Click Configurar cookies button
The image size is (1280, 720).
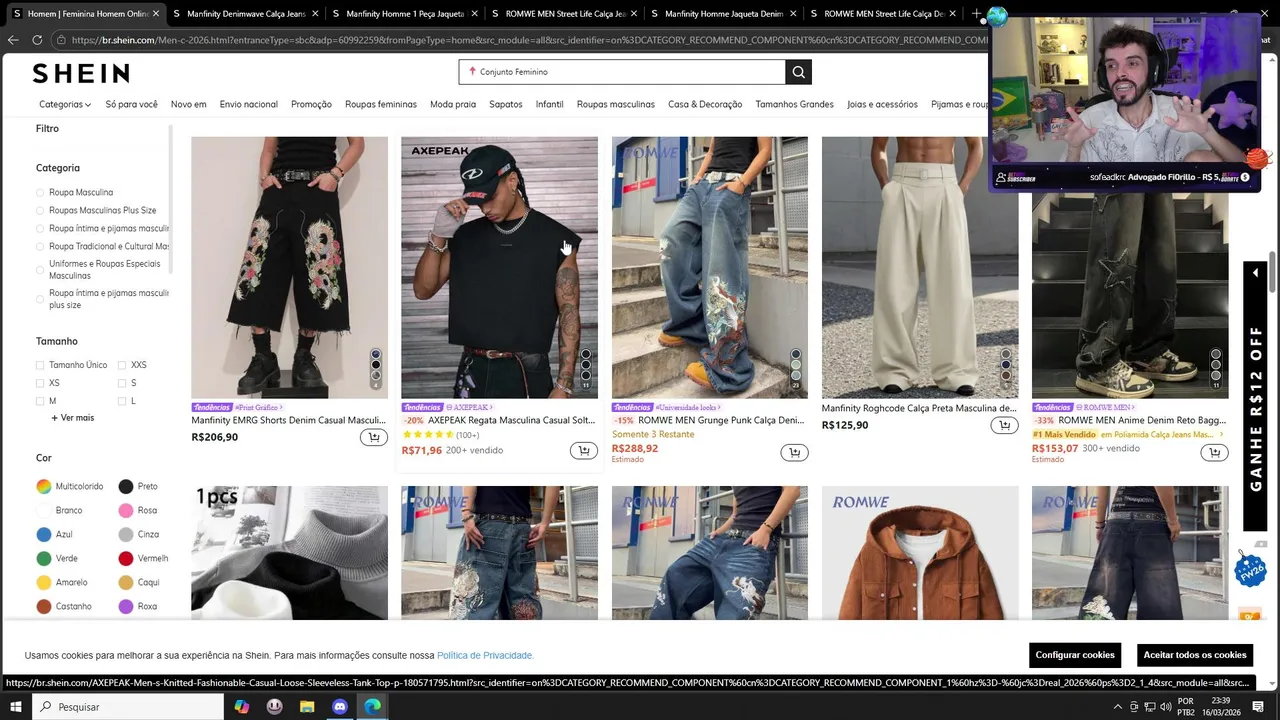click(1075, 655)
